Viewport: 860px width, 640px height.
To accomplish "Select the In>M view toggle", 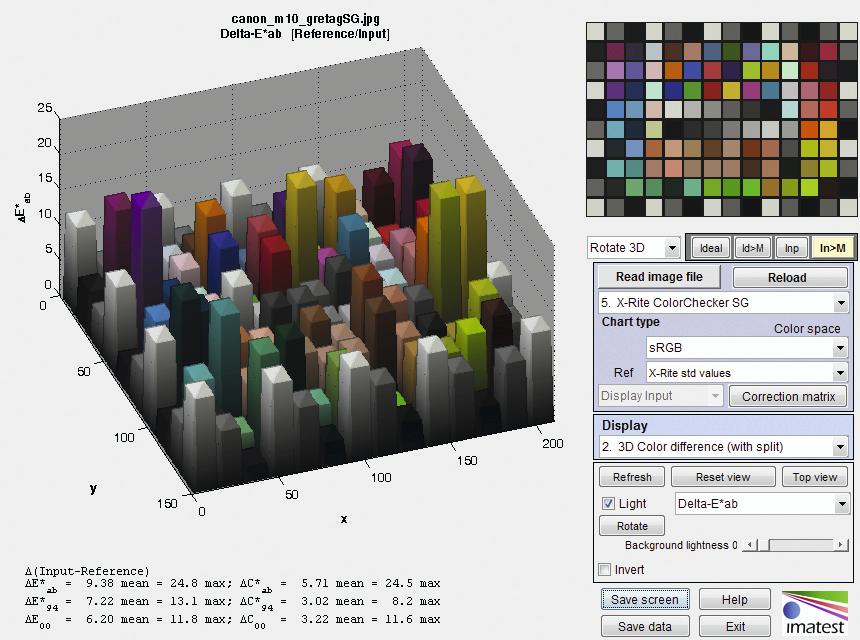I will (x=832, y=248).
